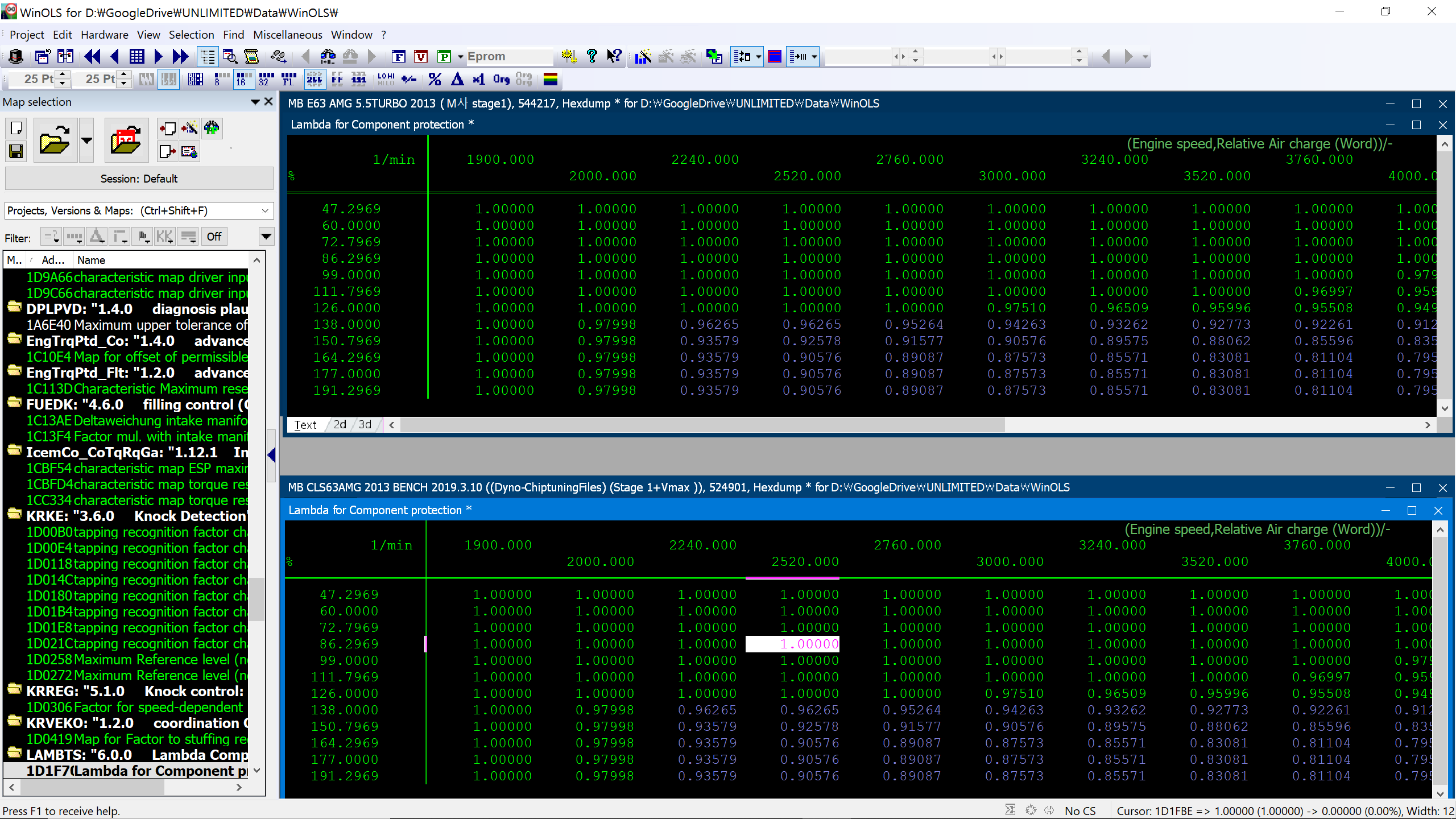Toggle 16 bit display mode
This screenshot has width=1456, height=819.
point(244,79)
